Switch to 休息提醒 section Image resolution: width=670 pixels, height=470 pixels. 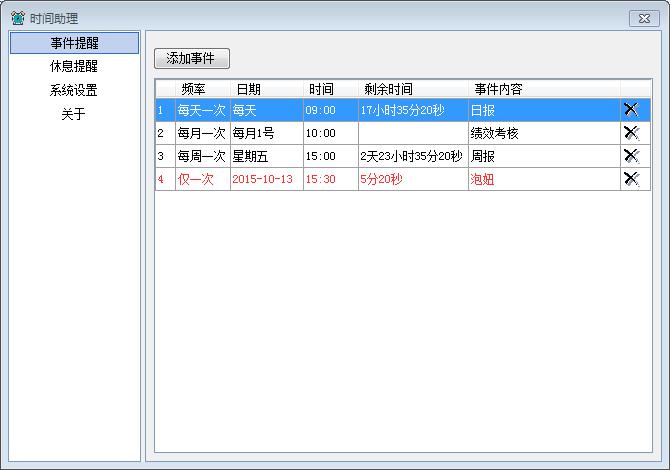[74, 66]
